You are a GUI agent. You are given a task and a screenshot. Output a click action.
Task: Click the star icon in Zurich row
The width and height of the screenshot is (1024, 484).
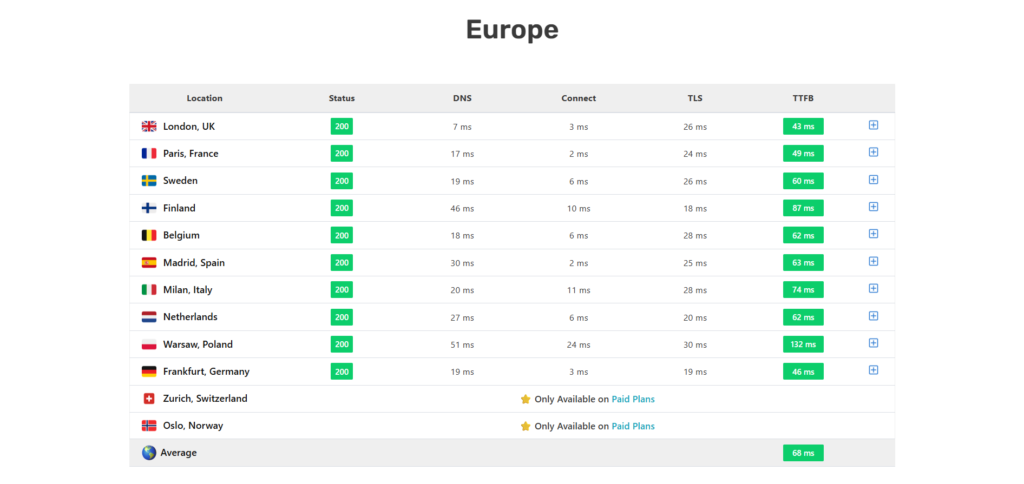525,399
